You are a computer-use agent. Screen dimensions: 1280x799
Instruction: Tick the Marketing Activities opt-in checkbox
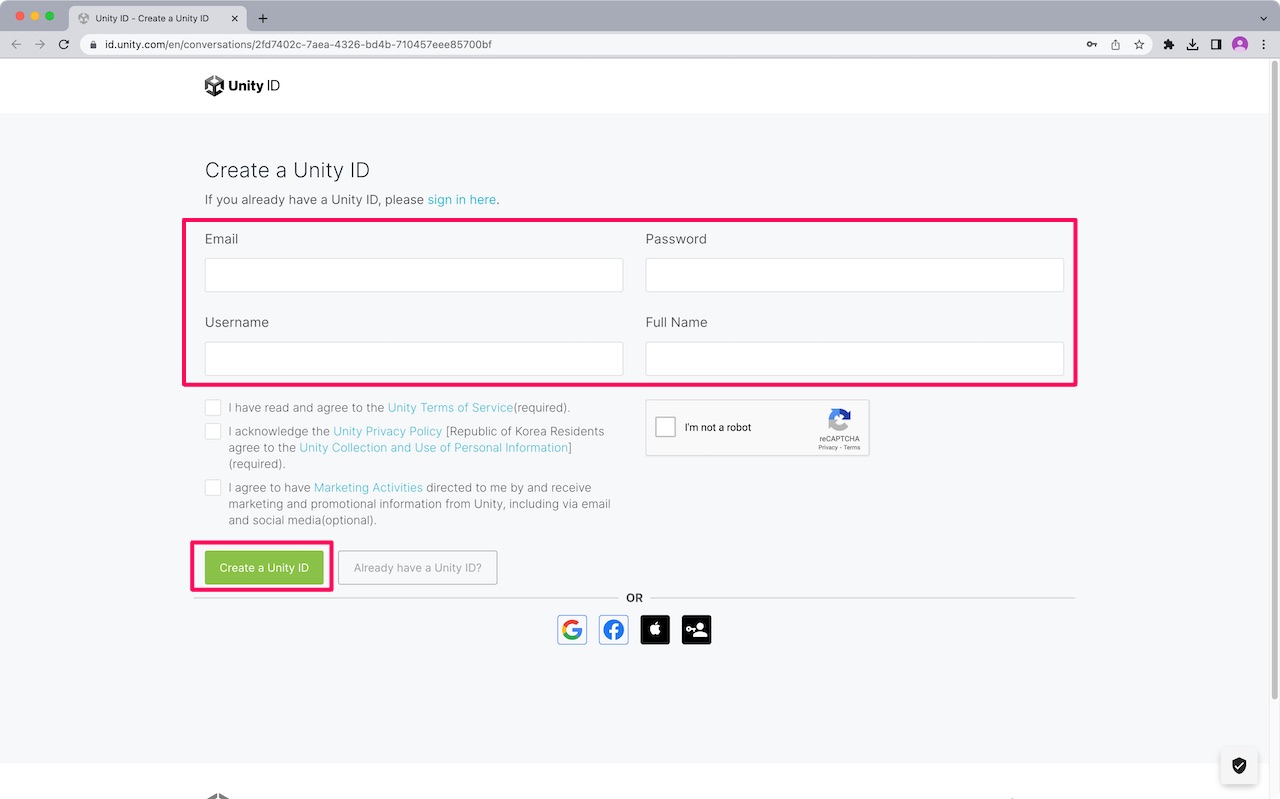click(x=213, y=488)
